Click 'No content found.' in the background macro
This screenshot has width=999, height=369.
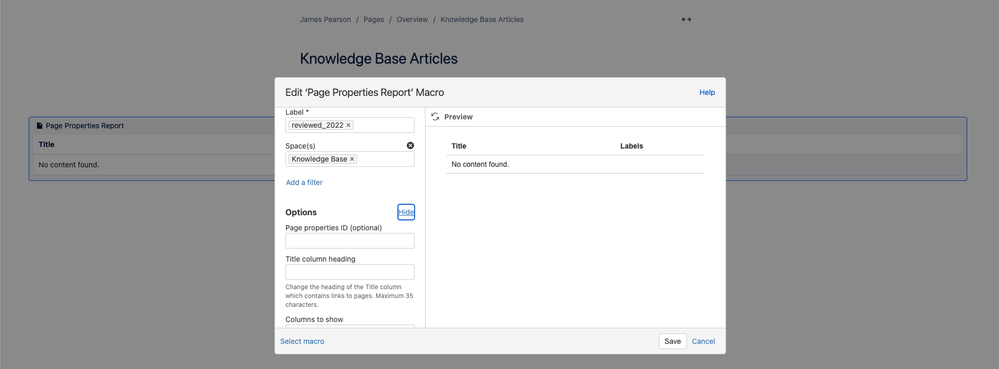pyautogui.click(x=69, y=165)
